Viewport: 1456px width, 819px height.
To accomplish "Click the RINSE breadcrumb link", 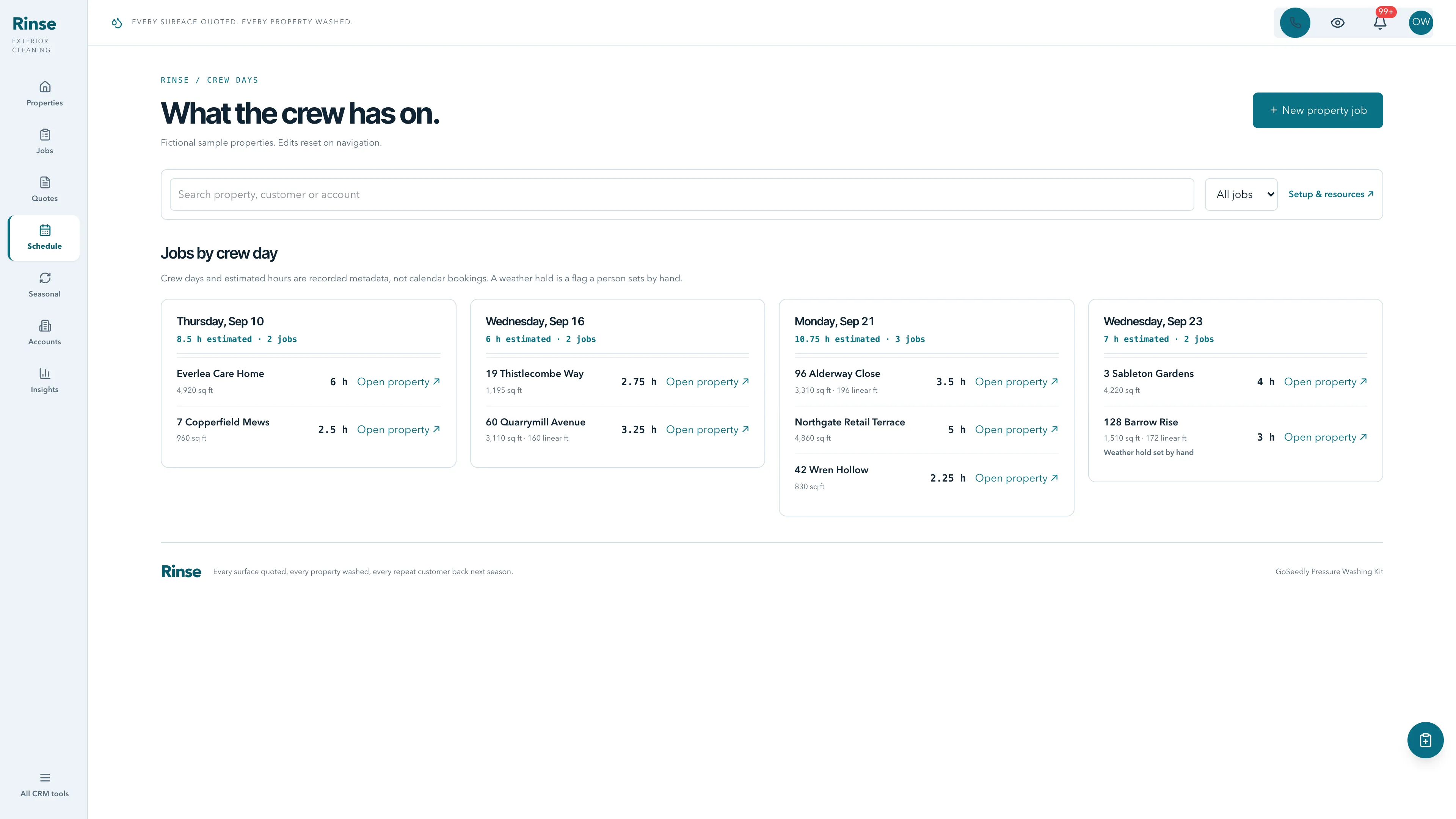I will 175,80.
